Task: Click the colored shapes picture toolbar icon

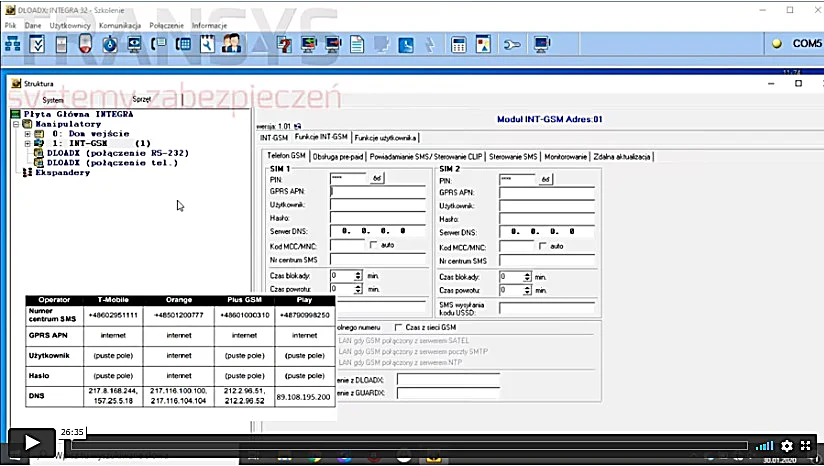Action: (483, 44)
